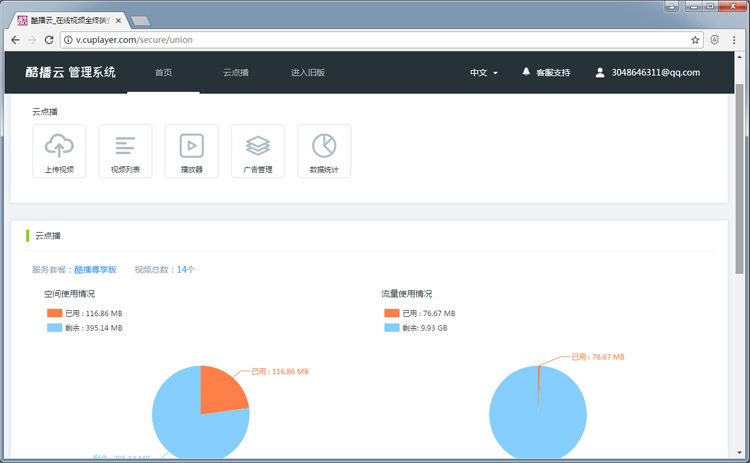Click the 视频总数 label text

tap(154, 269)
